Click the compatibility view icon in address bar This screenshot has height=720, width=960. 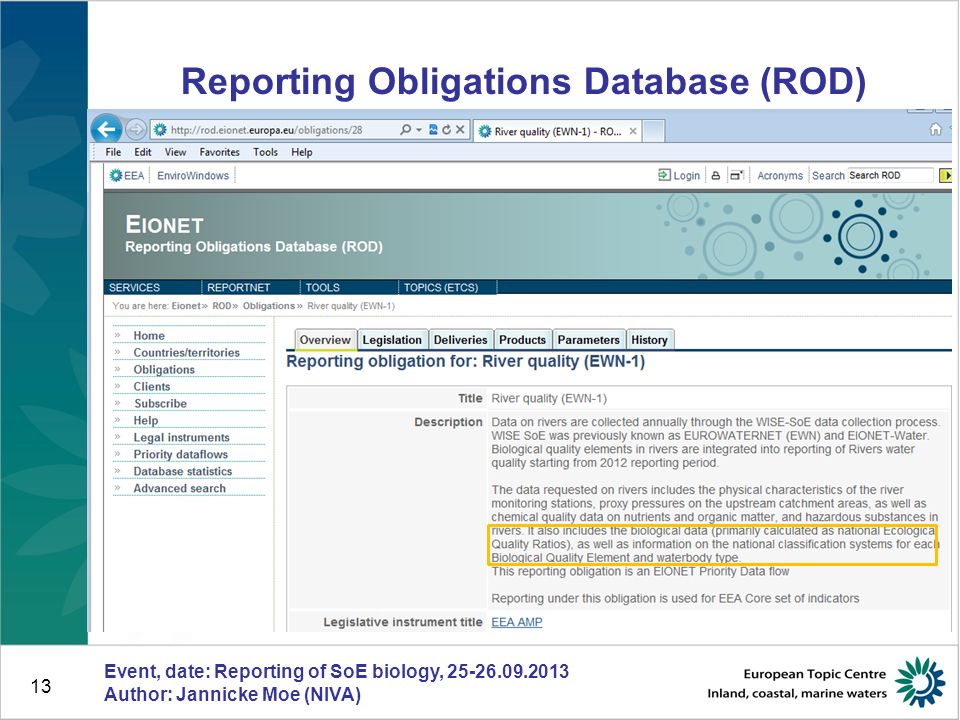(x=433, y=130)
